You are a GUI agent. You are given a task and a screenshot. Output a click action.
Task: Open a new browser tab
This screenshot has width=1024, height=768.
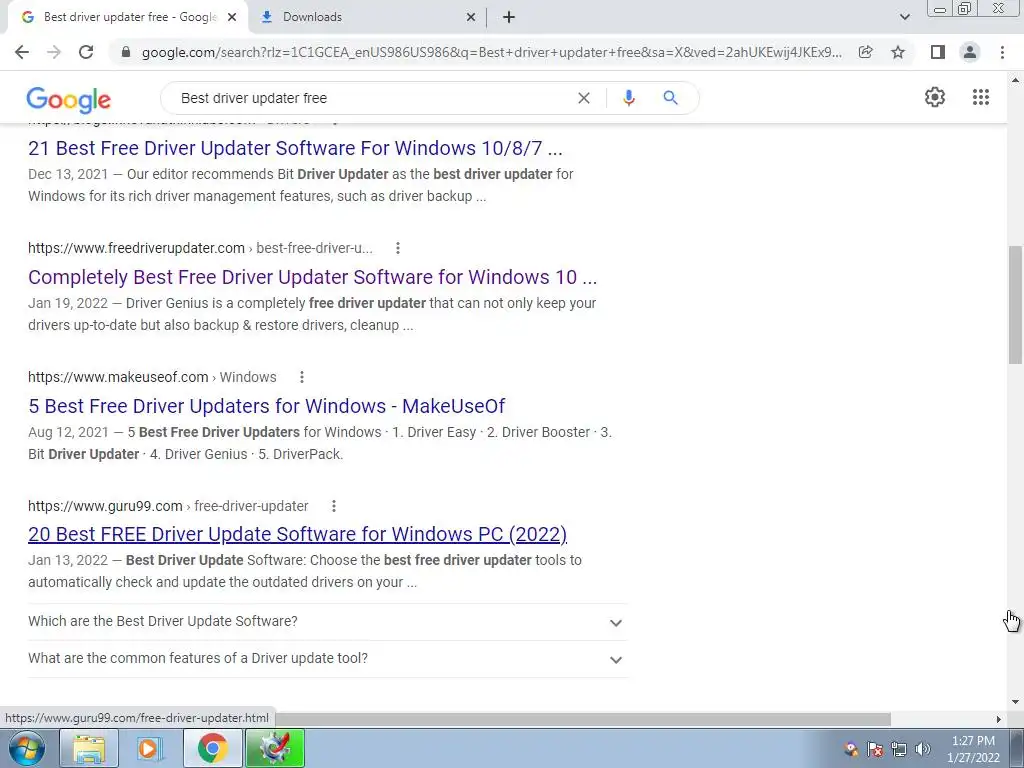pyautogui.click(x=509, y=17)
